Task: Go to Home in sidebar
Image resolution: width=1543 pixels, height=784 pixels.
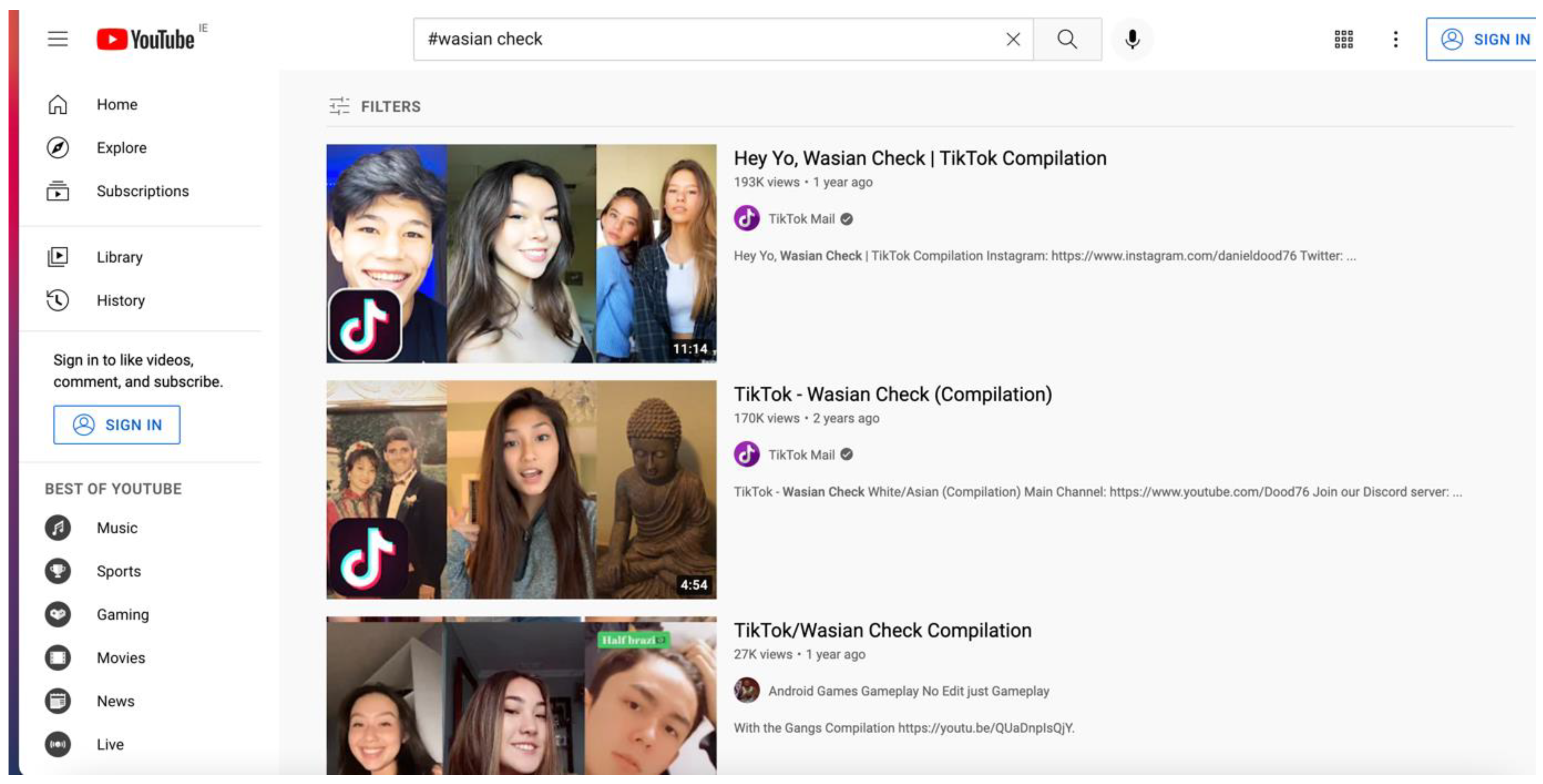Action: 117,104
